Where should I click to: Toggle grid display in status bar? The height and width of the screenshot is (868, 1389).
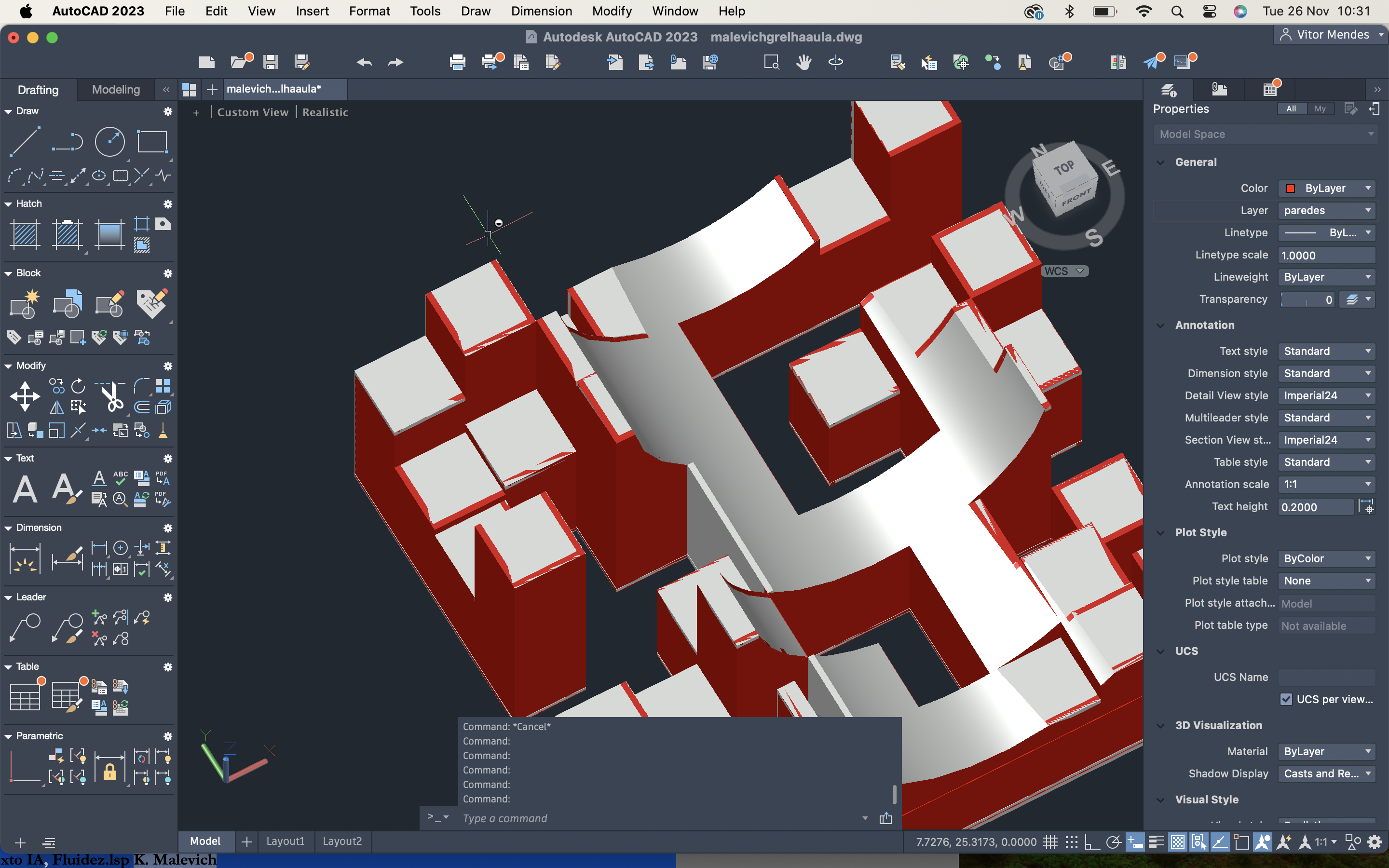point(1050,841)
